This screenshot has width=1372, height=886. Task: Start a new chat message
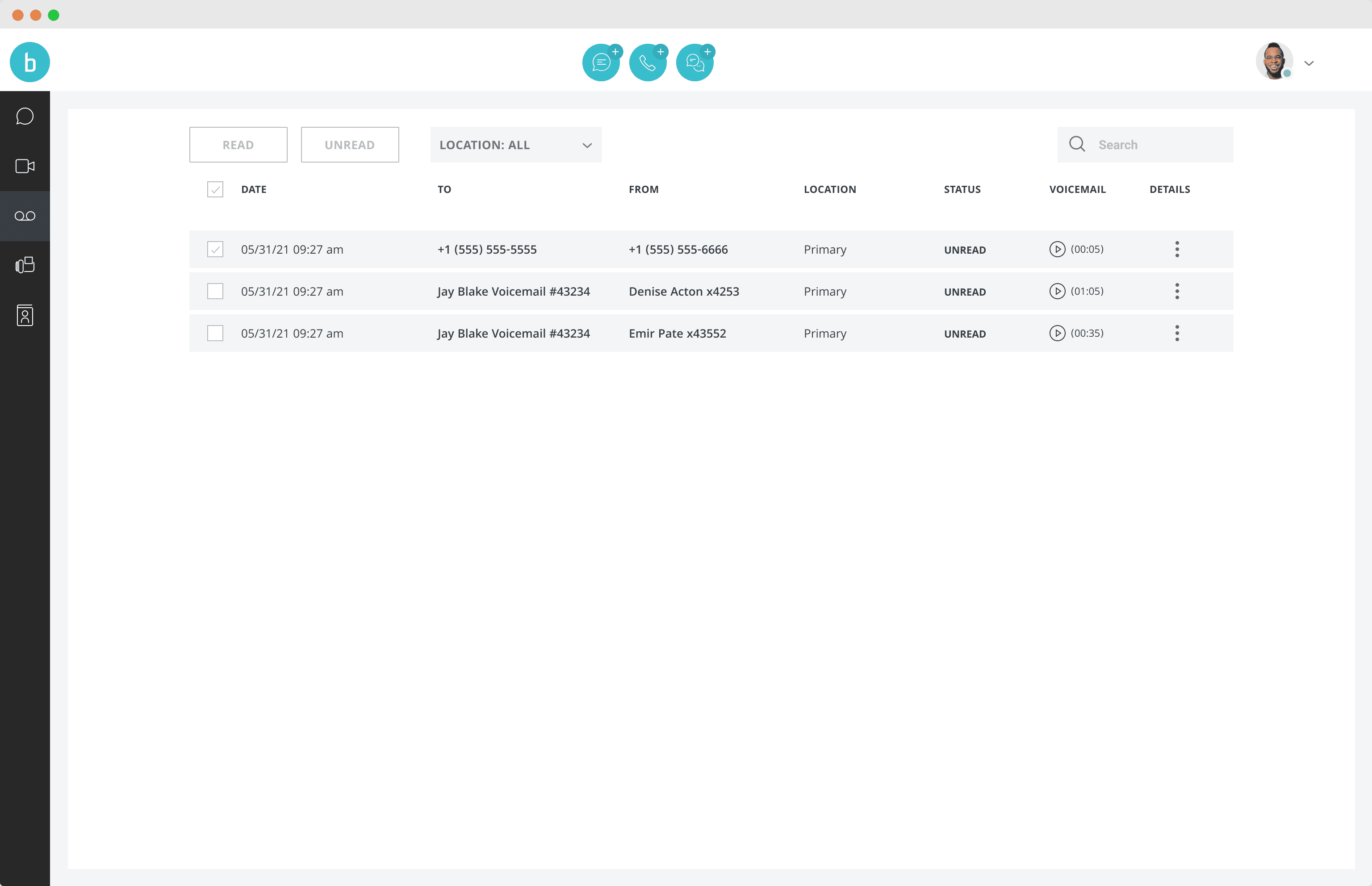tap(601, 62)
